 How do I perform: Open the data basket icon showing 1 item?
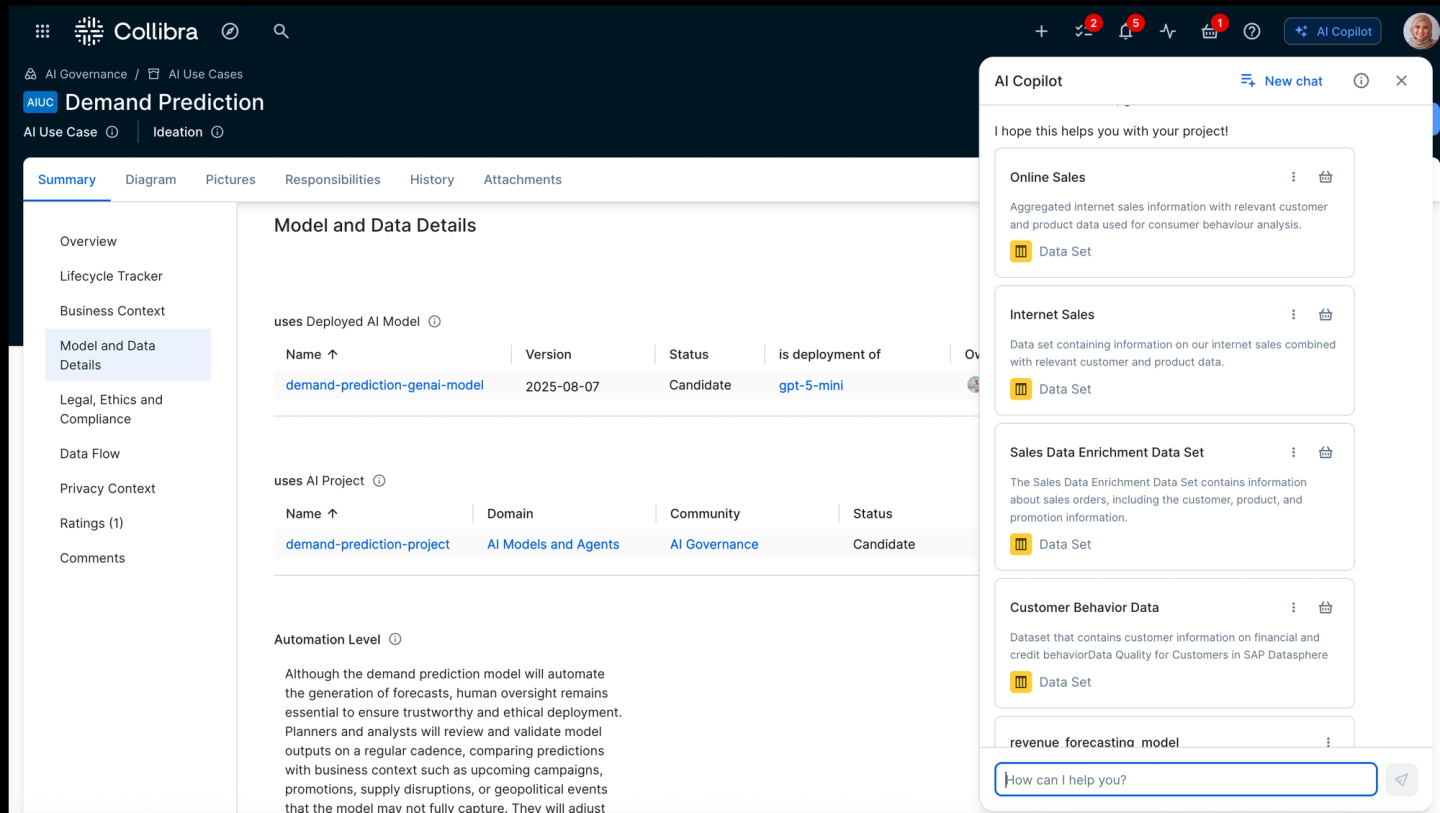[x=1209, y=33]
